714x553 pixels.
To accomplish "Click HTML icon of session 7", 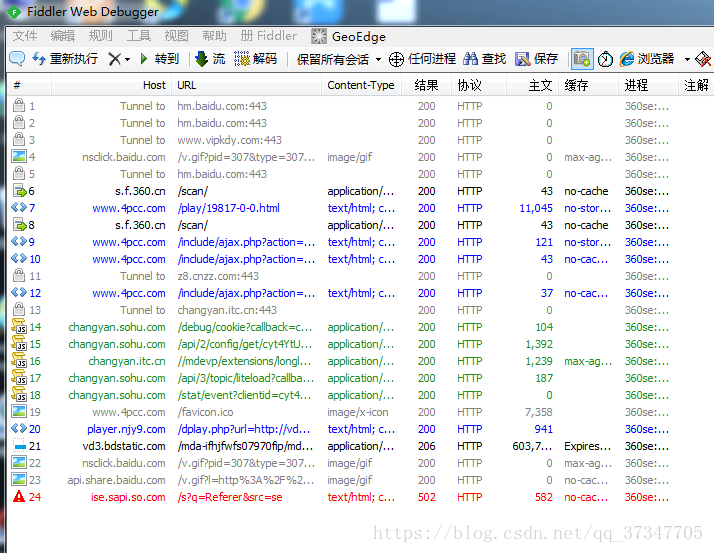I will point(19,208).
